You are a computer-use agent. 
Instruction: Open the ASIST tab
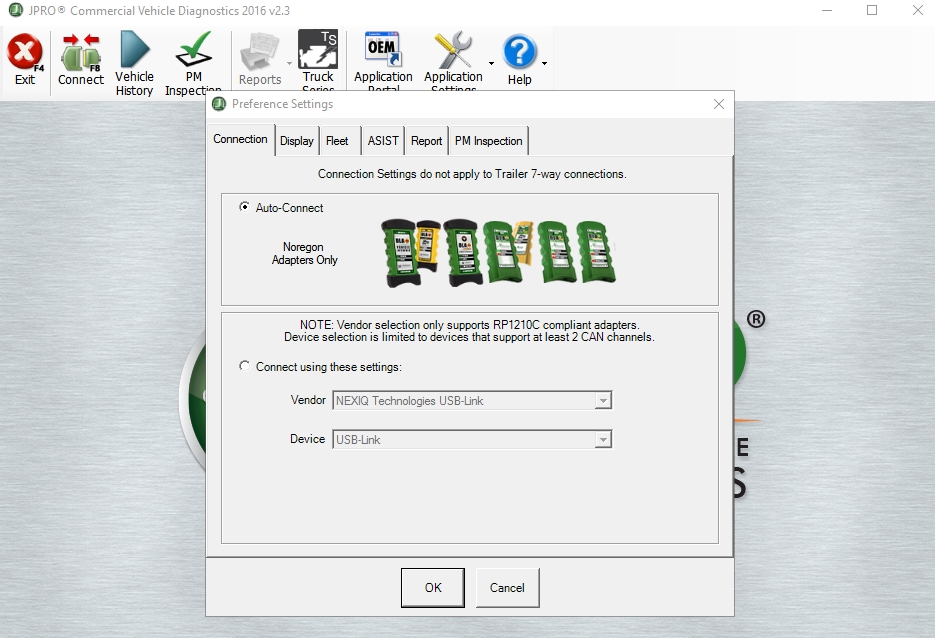[x=383, y=141]
